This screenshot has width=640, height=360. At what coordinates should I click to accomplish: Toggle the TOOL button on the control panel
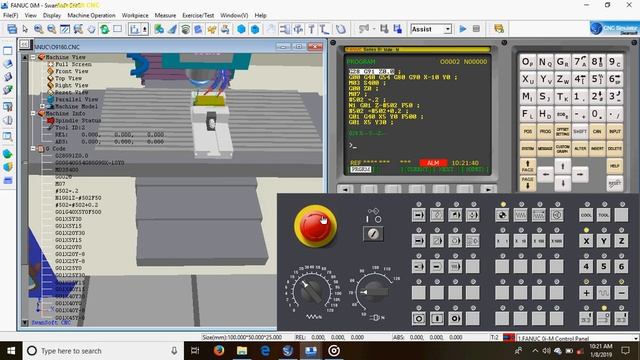click(604, 215)
